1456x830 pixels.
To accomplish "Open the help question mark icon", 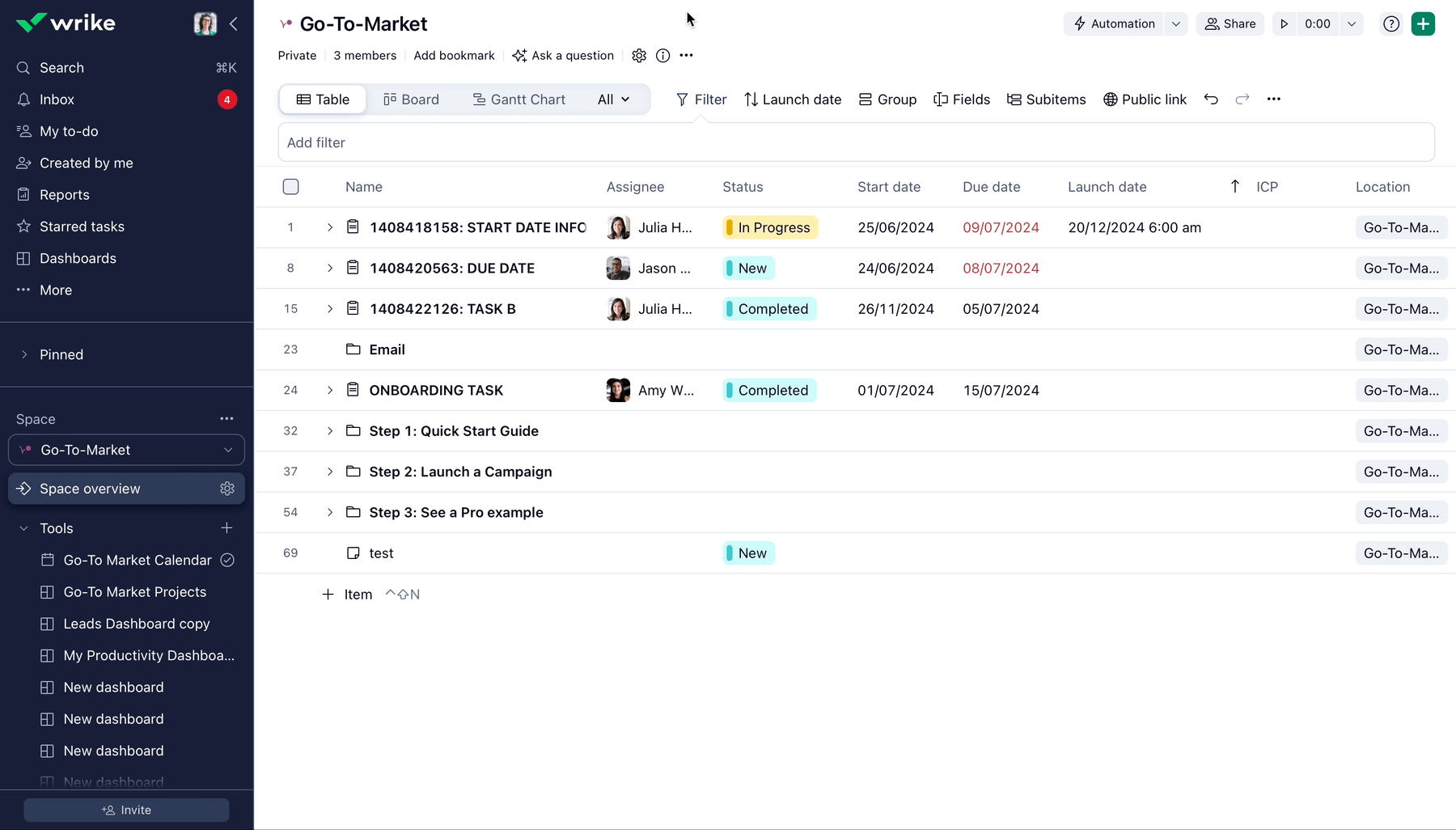I will coord(1390,24).
